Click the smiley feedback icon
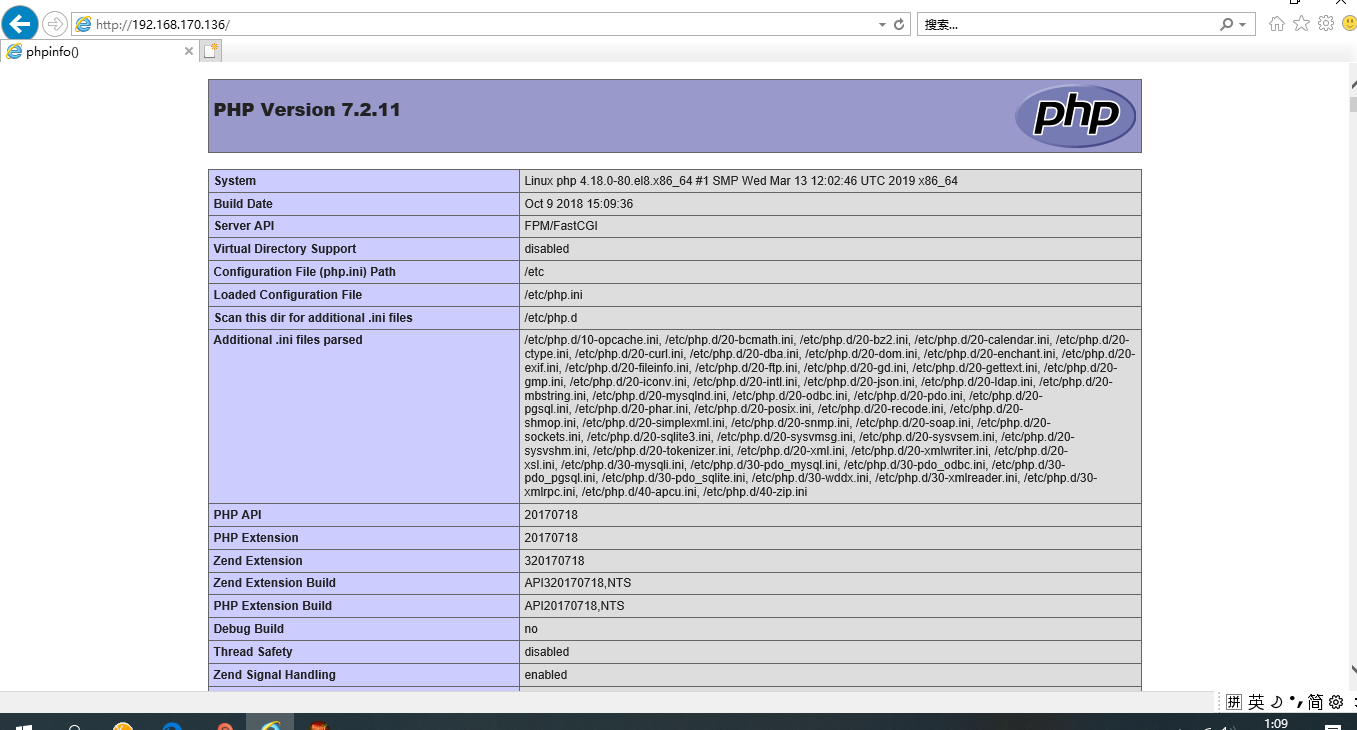The width and height of the screenshot is (1357, 730). tap(1348, 24)
